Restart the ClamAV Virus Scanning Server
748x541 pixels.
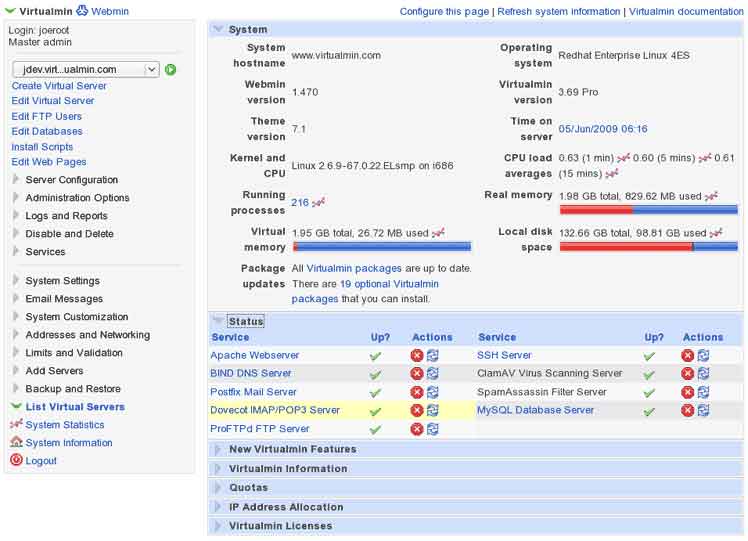pos(704,374)
